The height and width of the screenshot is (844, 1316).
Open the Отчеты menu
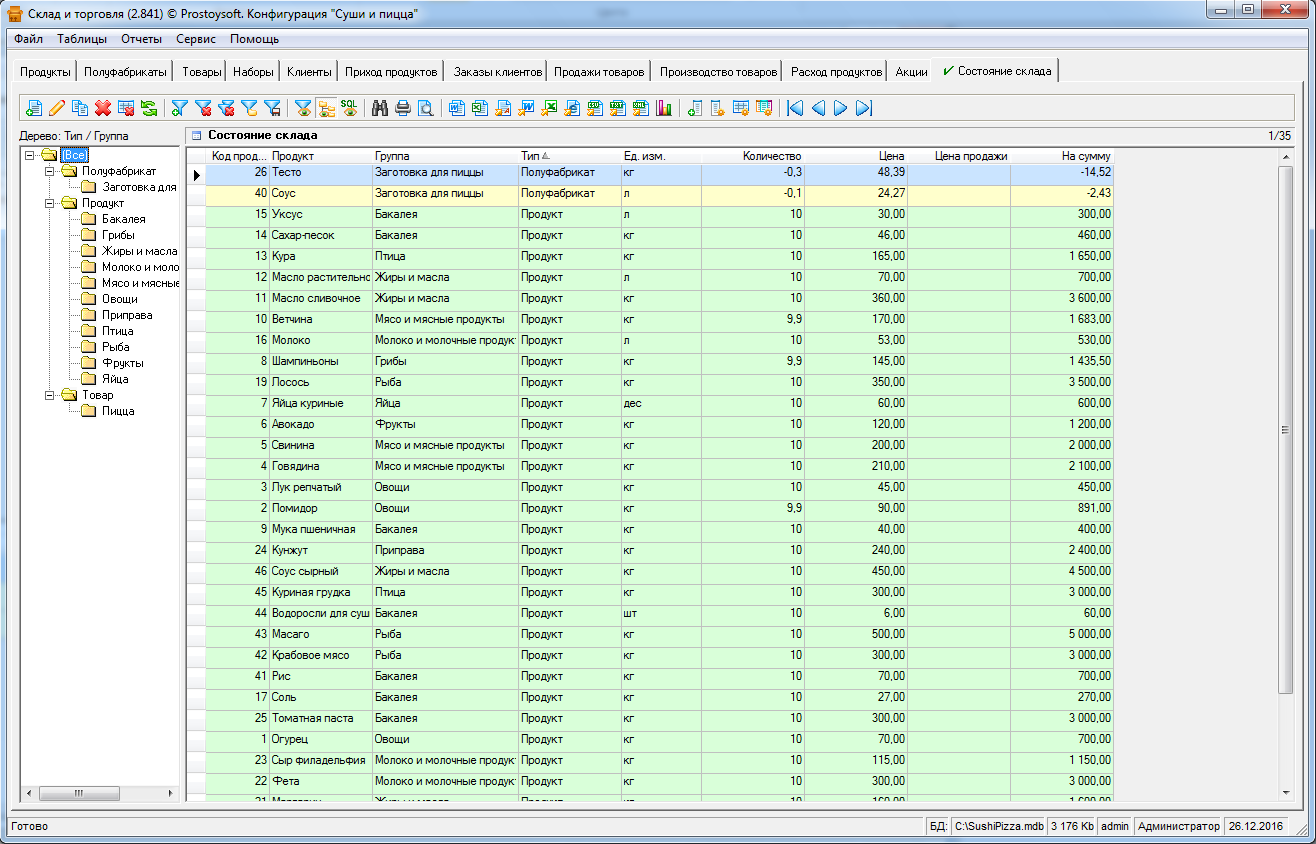tap(141, 39)
